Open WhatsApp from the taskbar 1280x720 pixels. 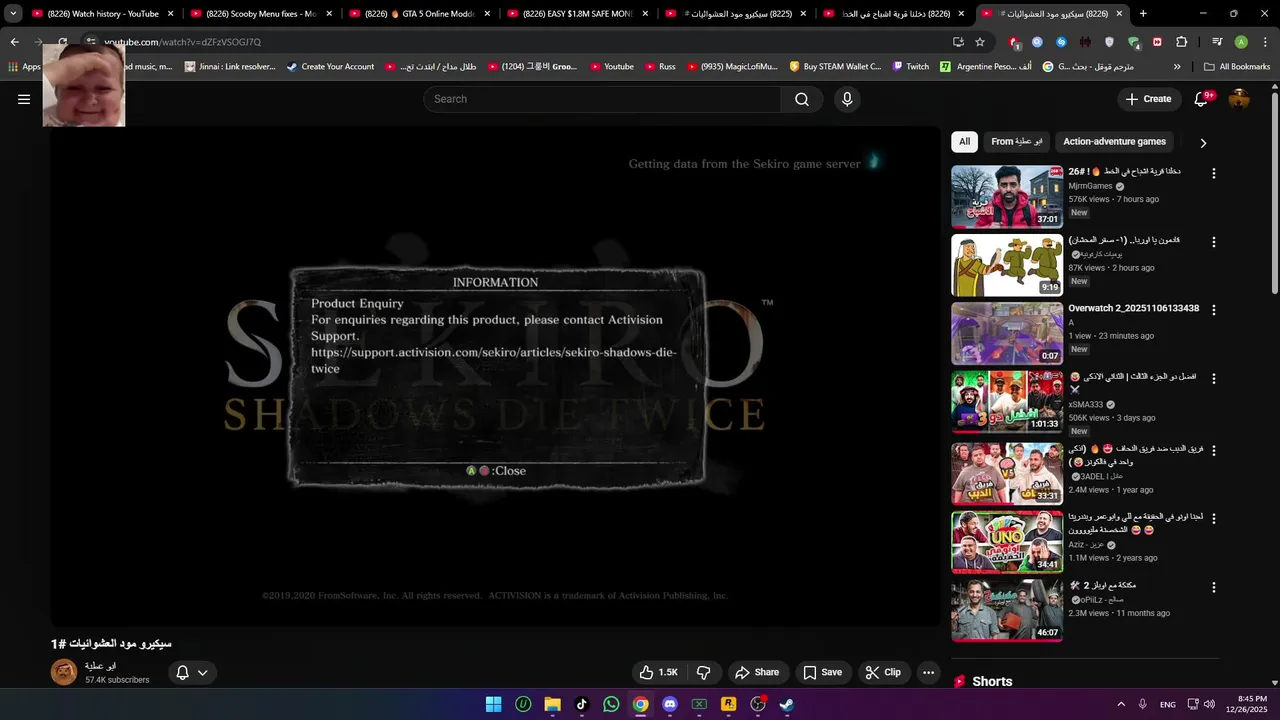[611, 704]
